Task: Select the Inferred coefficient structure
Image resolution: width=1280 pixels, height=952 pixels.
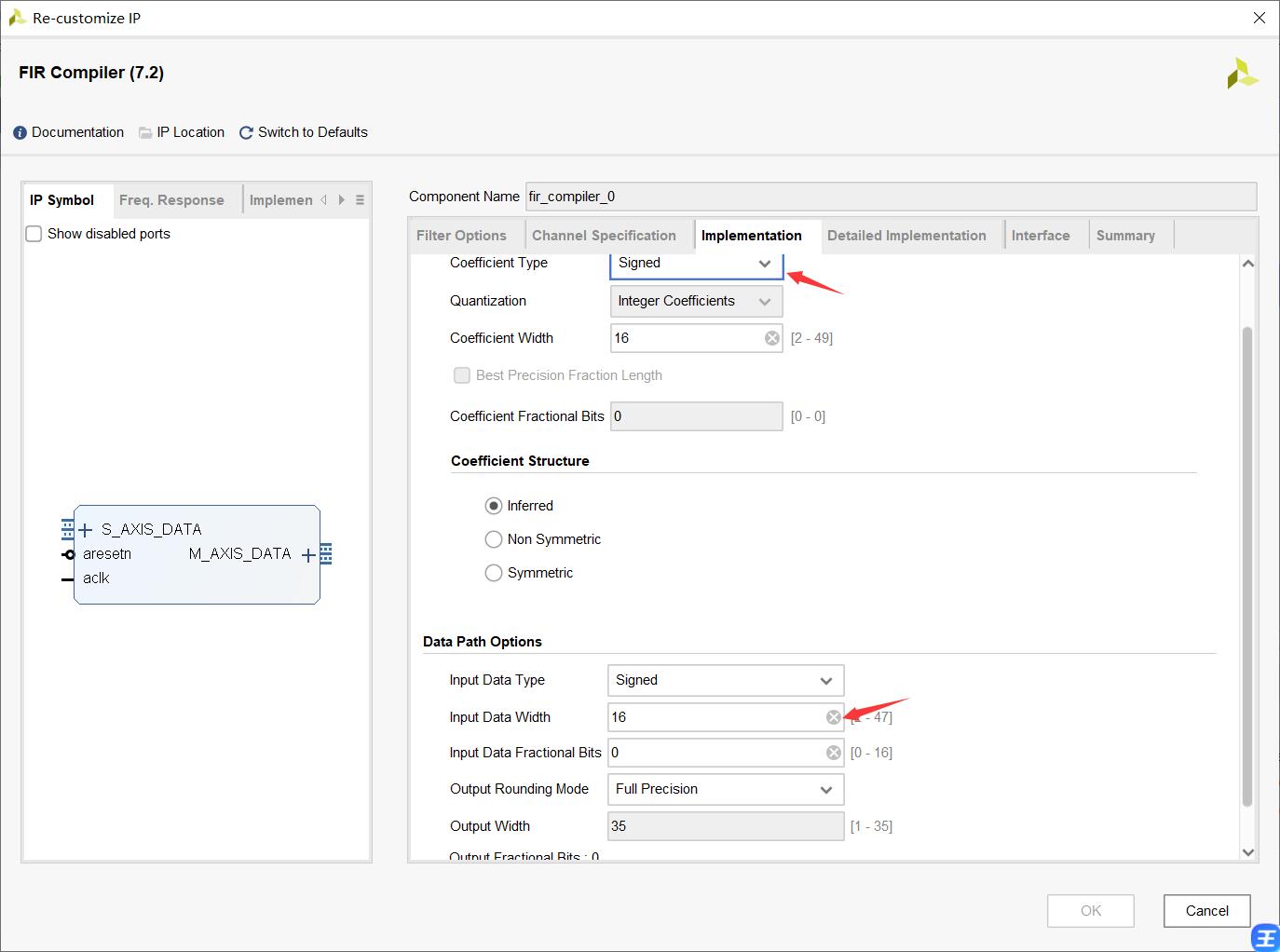Action: (494, 506)
